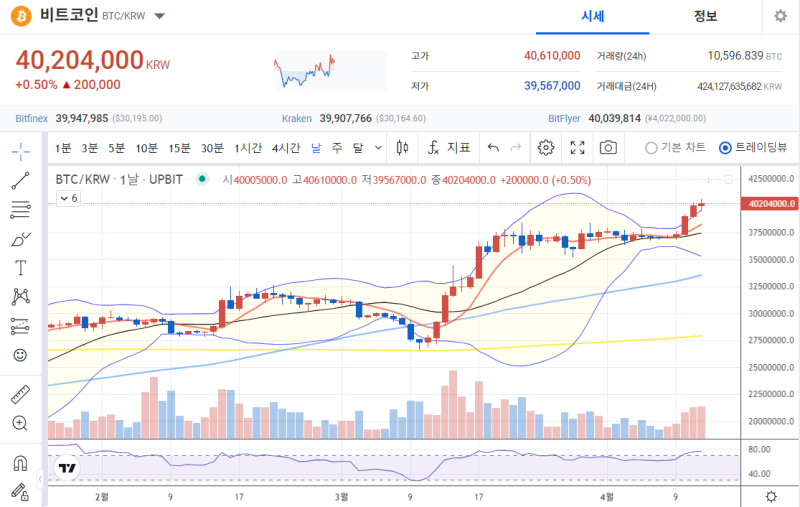Click the Bitcoin logo icon
This screenshot has height=507, width=800.
point(21,16)
